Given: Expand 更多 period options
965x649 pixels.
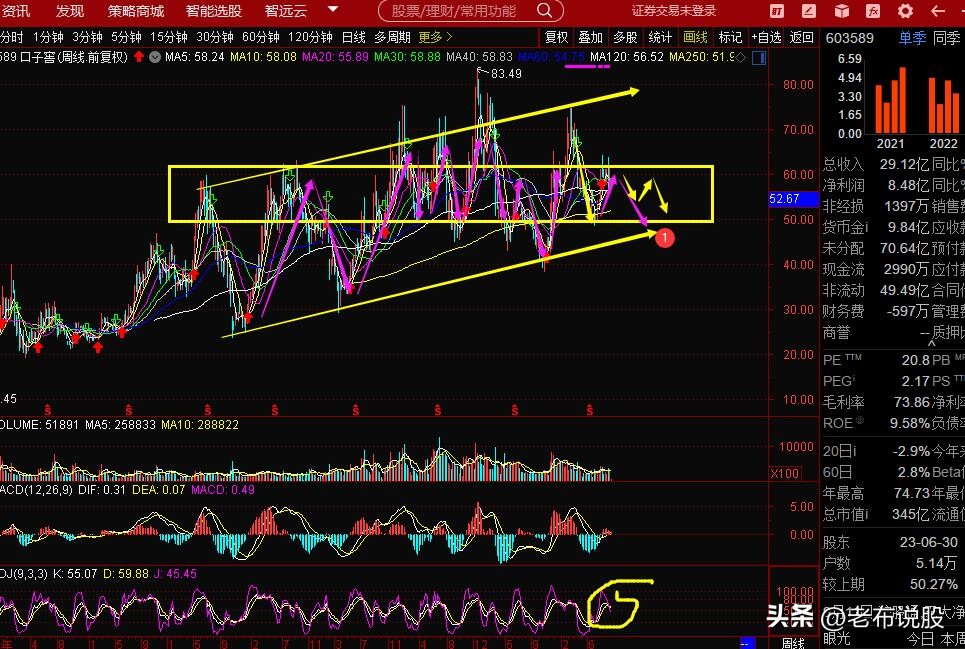Looking at the screenshot, I should (x=435, y=38).
